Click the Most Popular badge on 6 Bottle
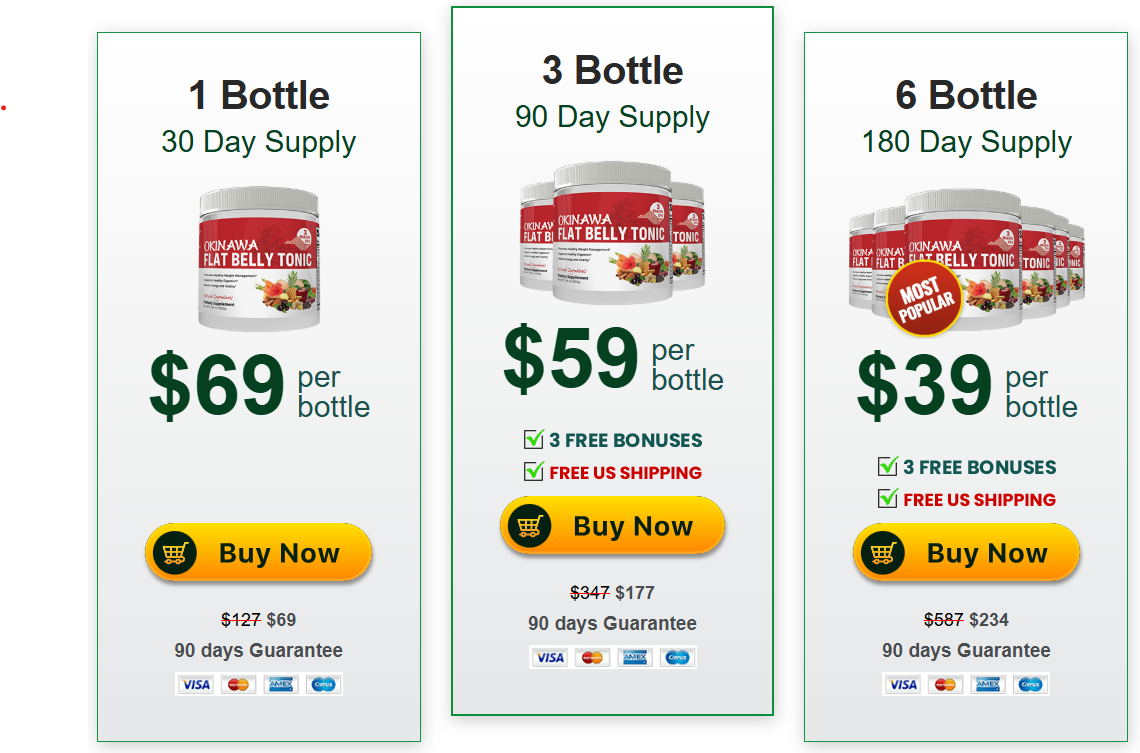Image resolution: width=1140 pixels, height=753 pixels. click(x=925, y=299)
